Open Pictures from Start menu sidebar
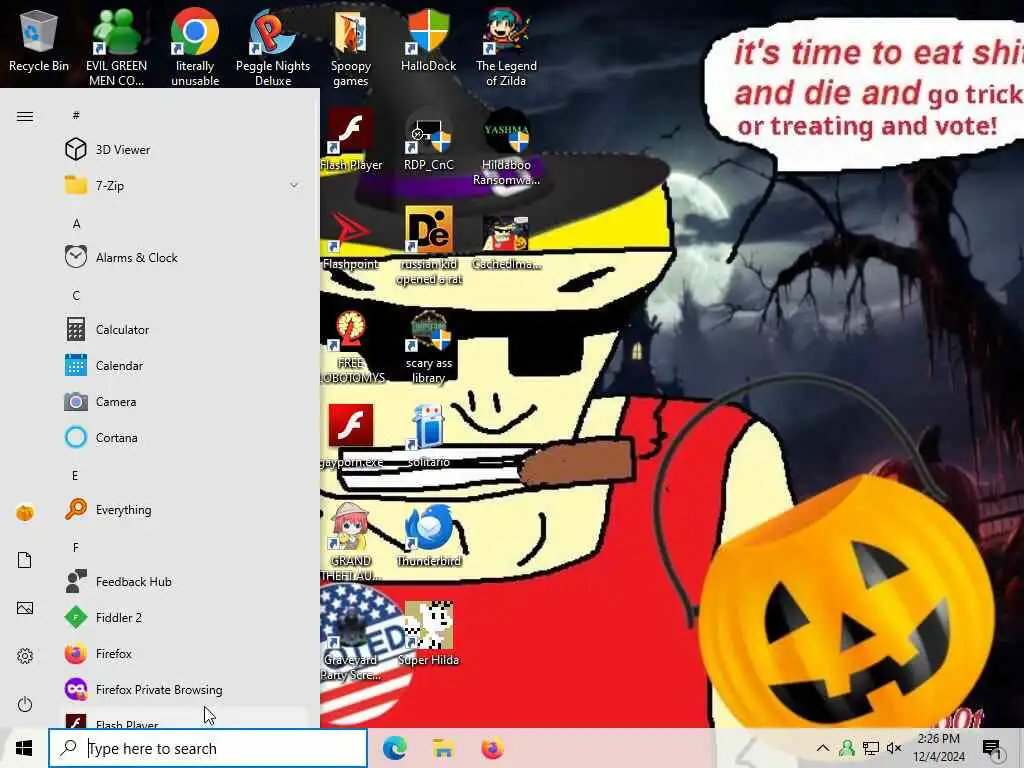The image size is (1024, 768). click(25, 608)
